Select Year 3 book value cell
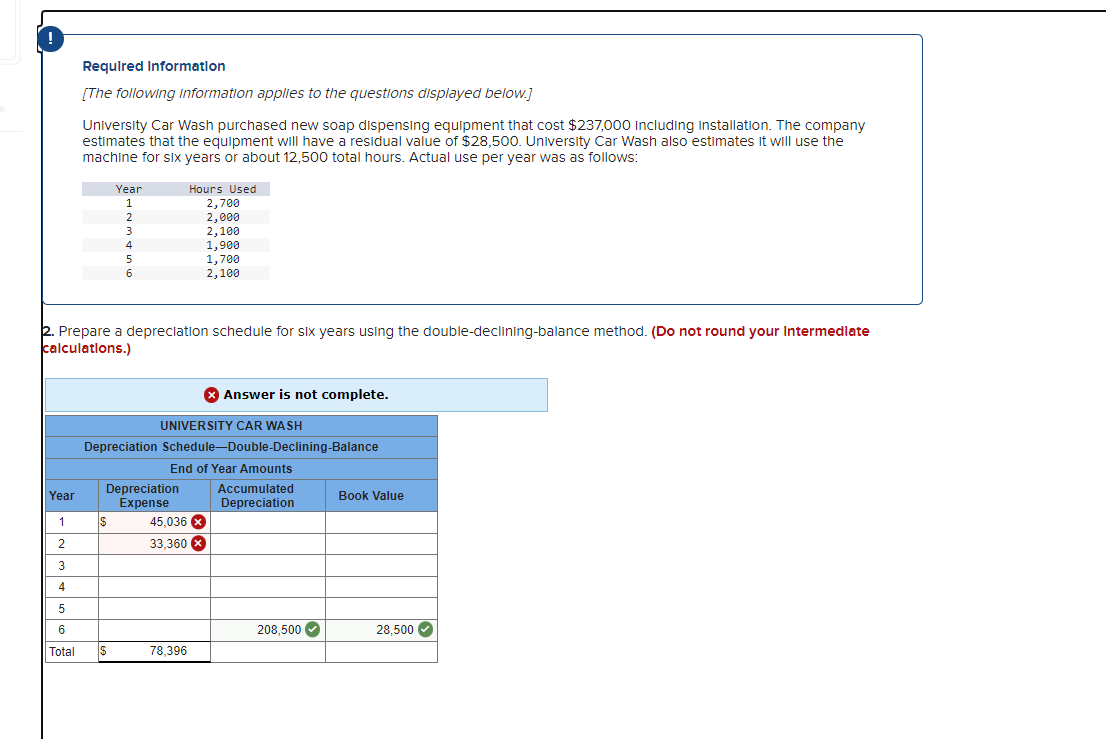Viewport: 1106px width, 742px height. tap(382, 566)
